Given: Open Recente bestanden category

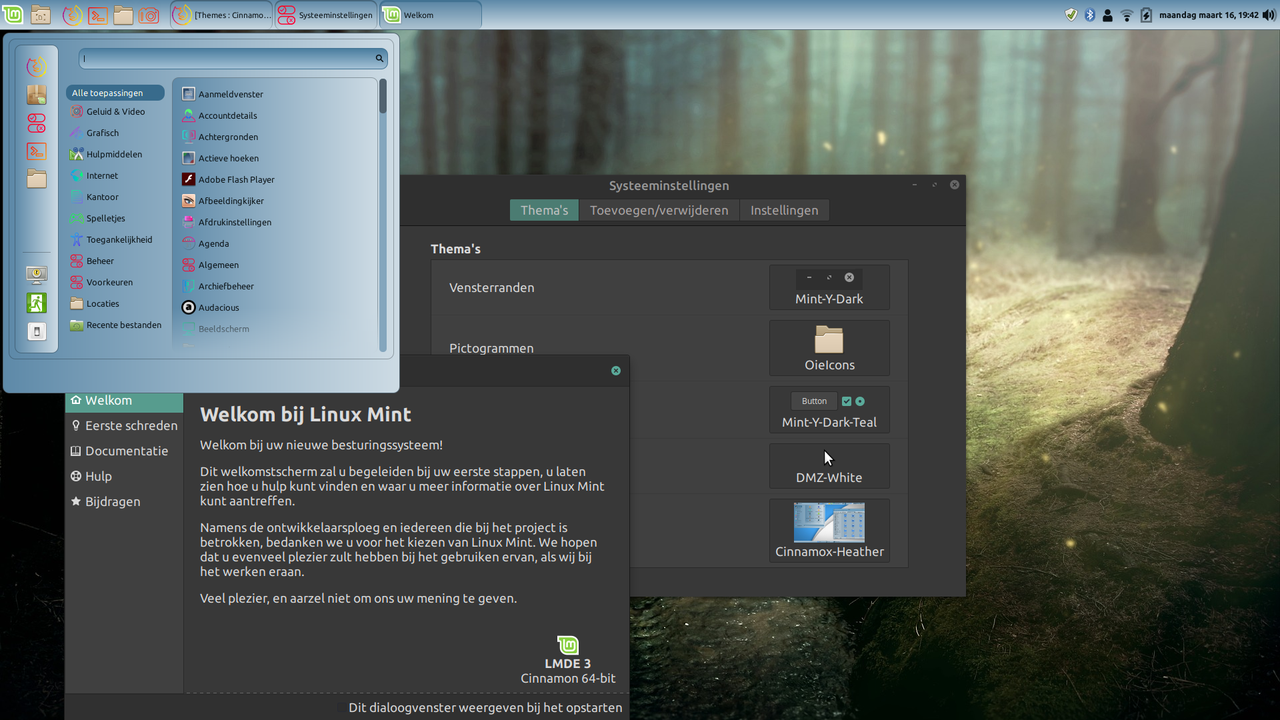Looking at the screenshot, I should click(x=115, y=325).
